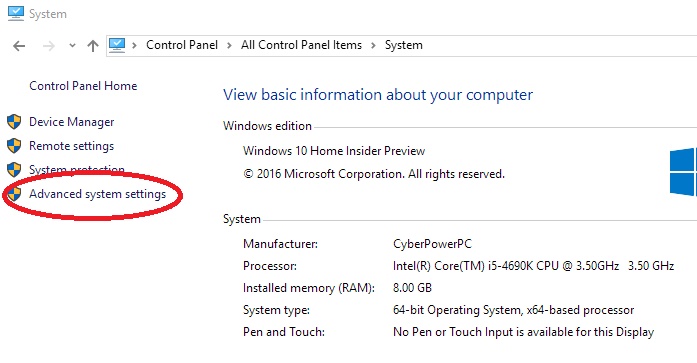Expand the chevron before System breadcrumb
Screen dimensions: 697x363
(x=373, y=45)
